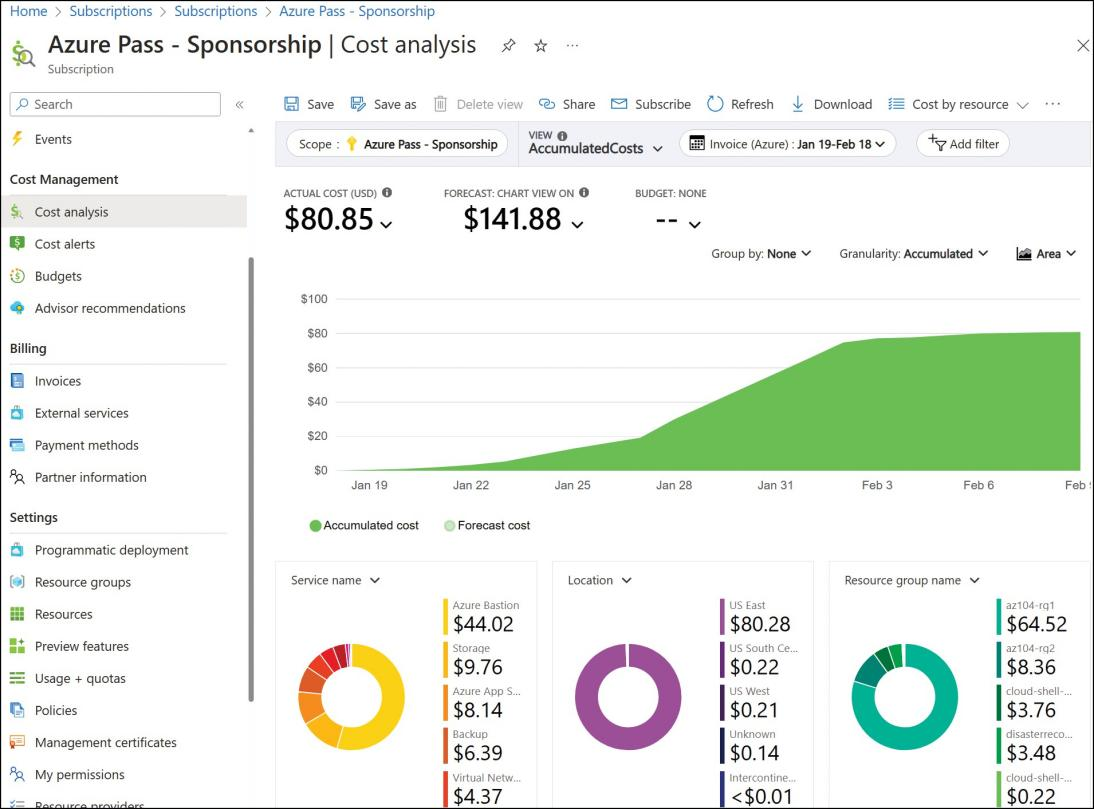Change Invoice date range Jan 19-Feb 18
The width and height of the screenshot is (1094, 809).
pyautogui.click(x=787, y=144)
